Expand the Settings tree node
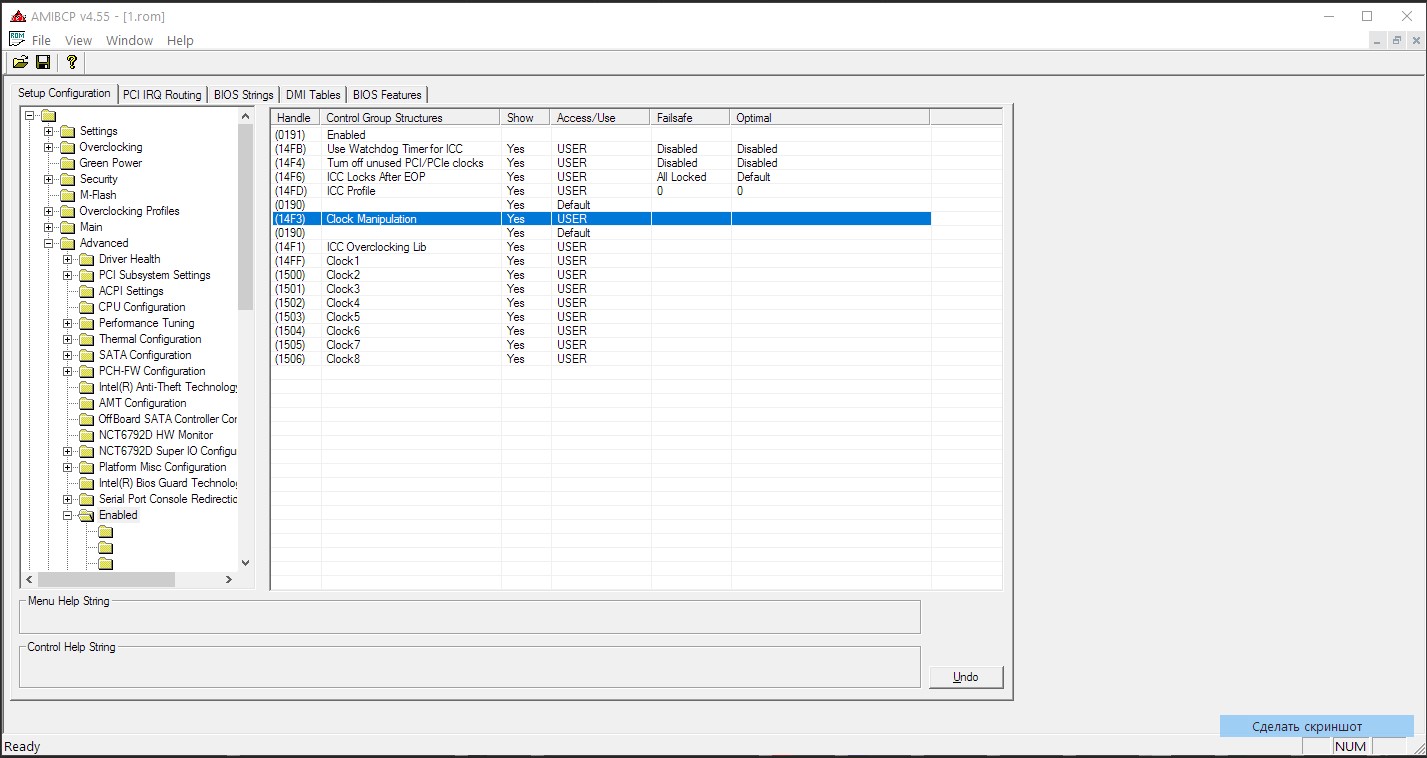Viewport: 1427px width, 758px height. 48,131
